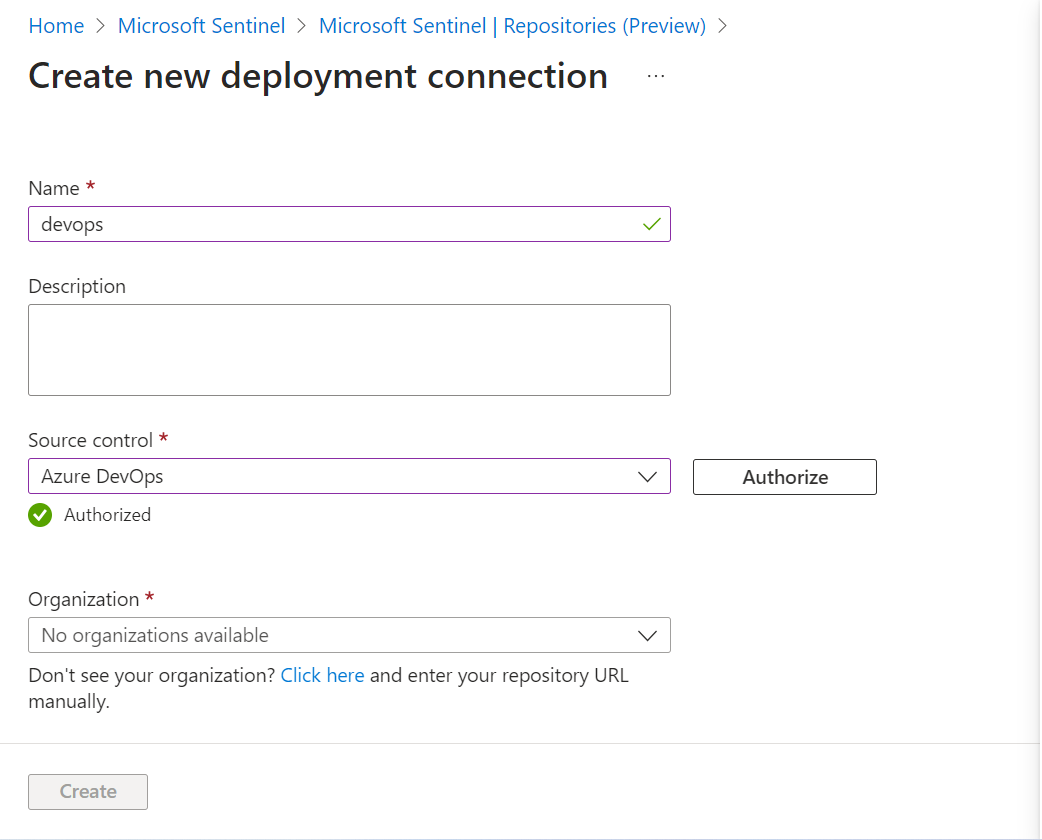Open Microsoft Sentinel | Repositories (Preview) breadcrumb
This screenshot has height=840, width=1042.
pyautogui.click(x=512, y=26)
